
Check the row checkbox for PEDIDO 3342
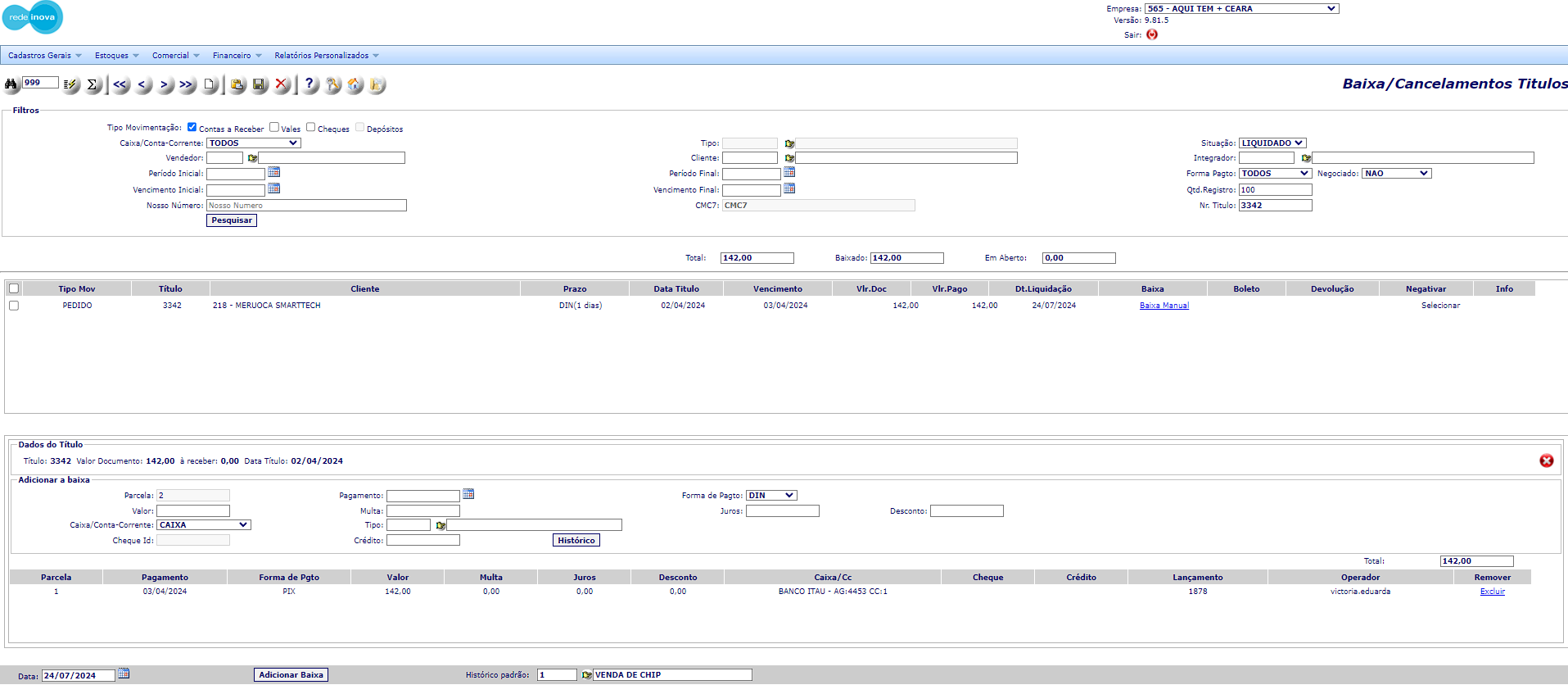coord(14,306)
